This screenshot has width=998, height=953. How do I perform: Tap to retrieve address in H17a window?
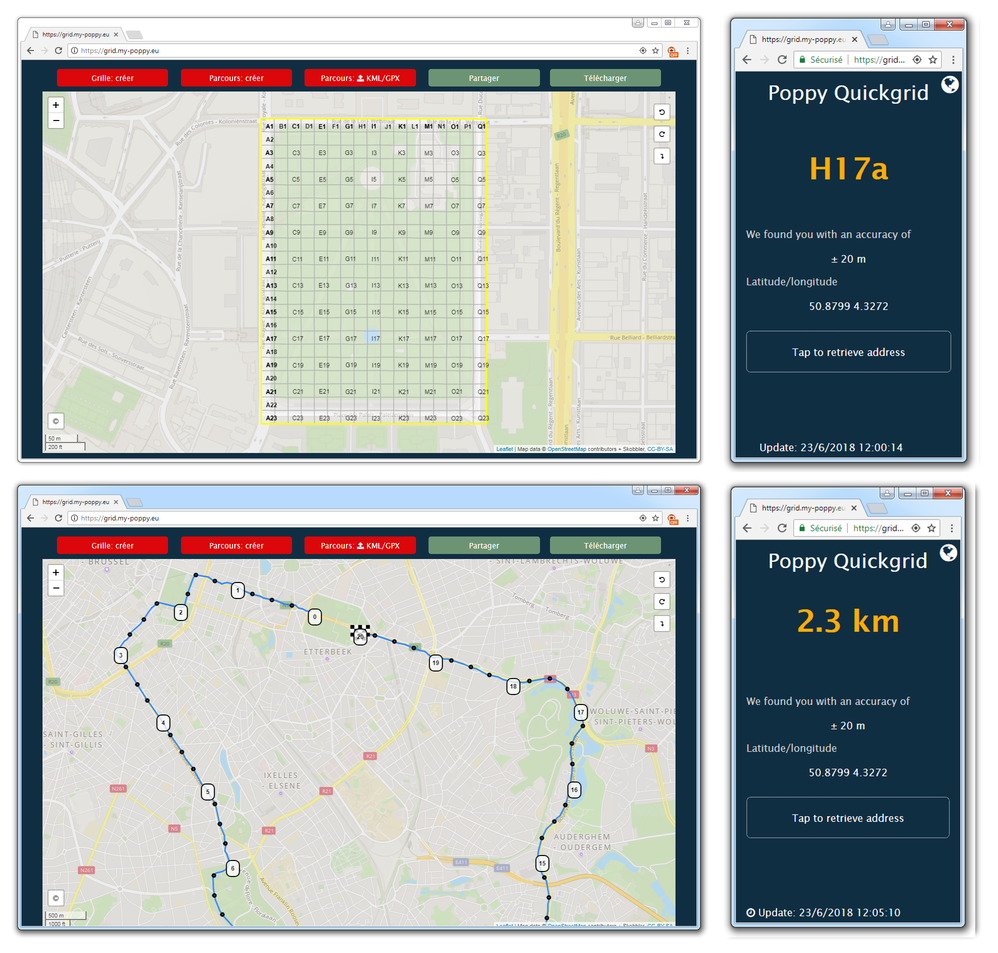(x=848, y=351)
